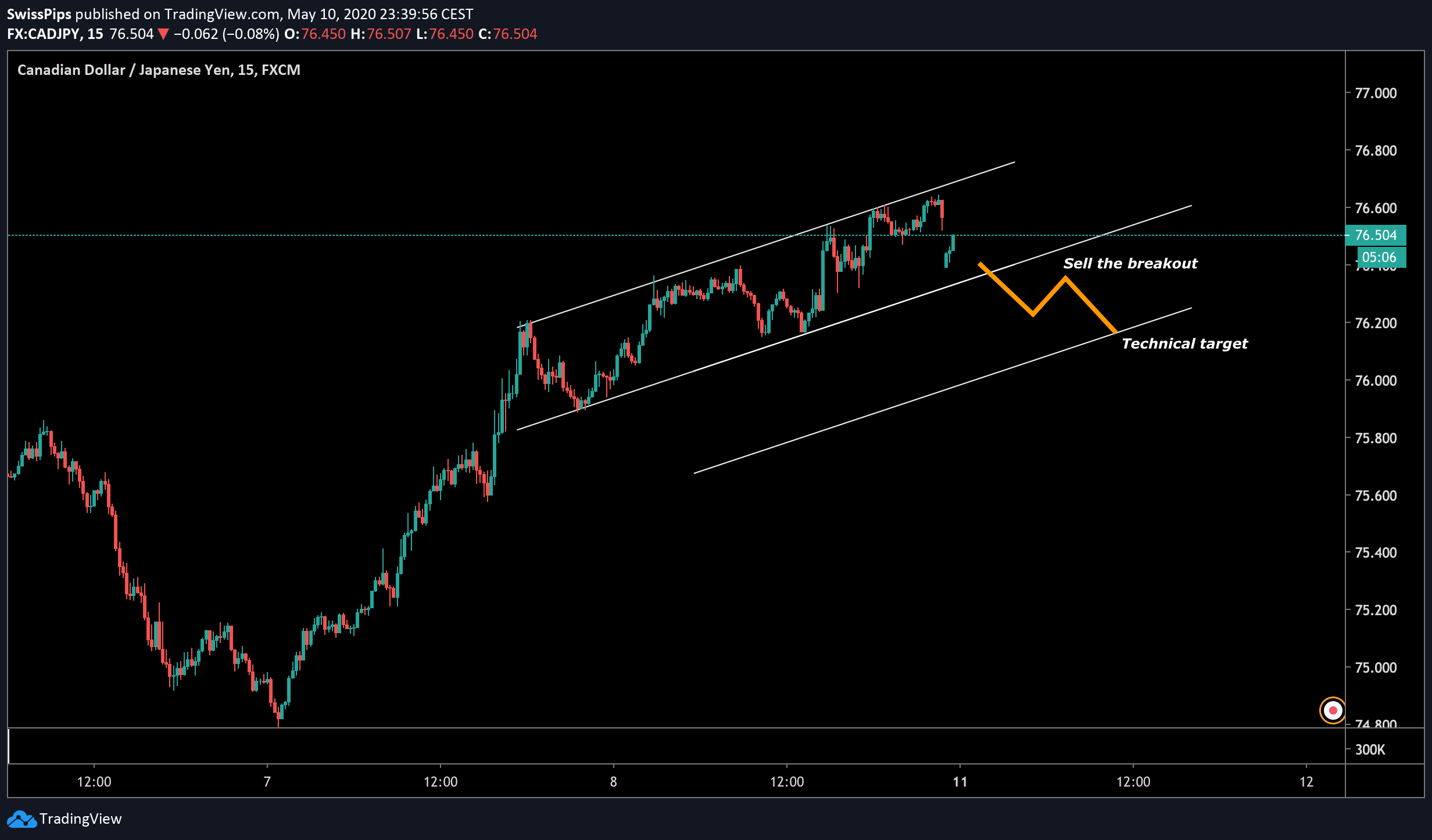
Task: Open the TradingView text link at bottom
Action: [x=81, y=819]
